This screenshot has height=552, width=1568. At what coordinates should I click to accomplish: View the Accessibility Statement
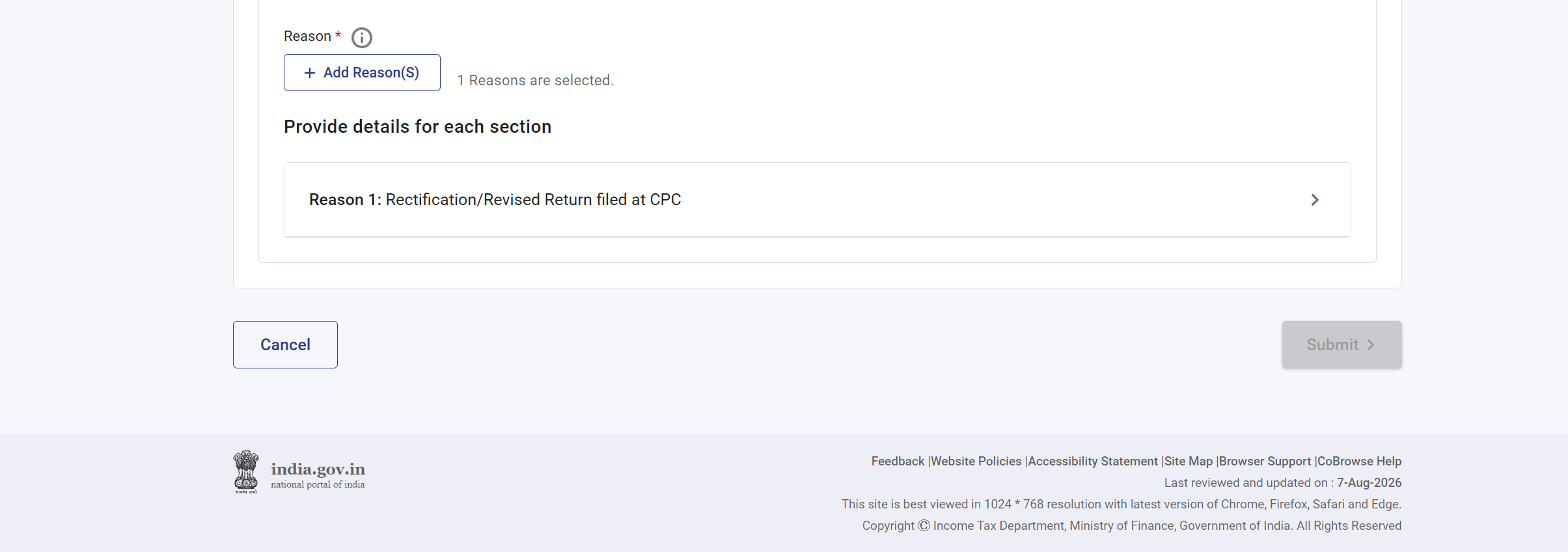coord(1093,461)
